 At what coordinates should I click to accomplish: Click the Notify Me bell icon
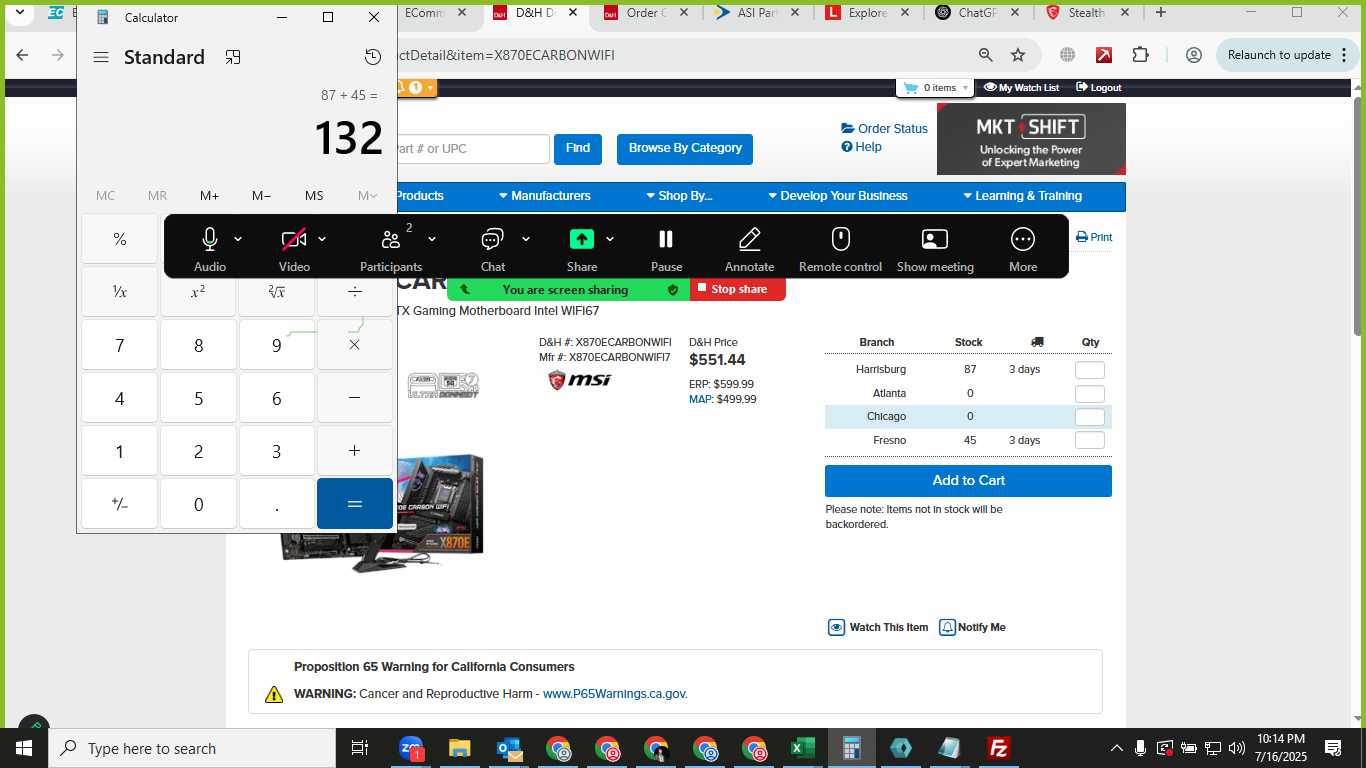[947, 628]
